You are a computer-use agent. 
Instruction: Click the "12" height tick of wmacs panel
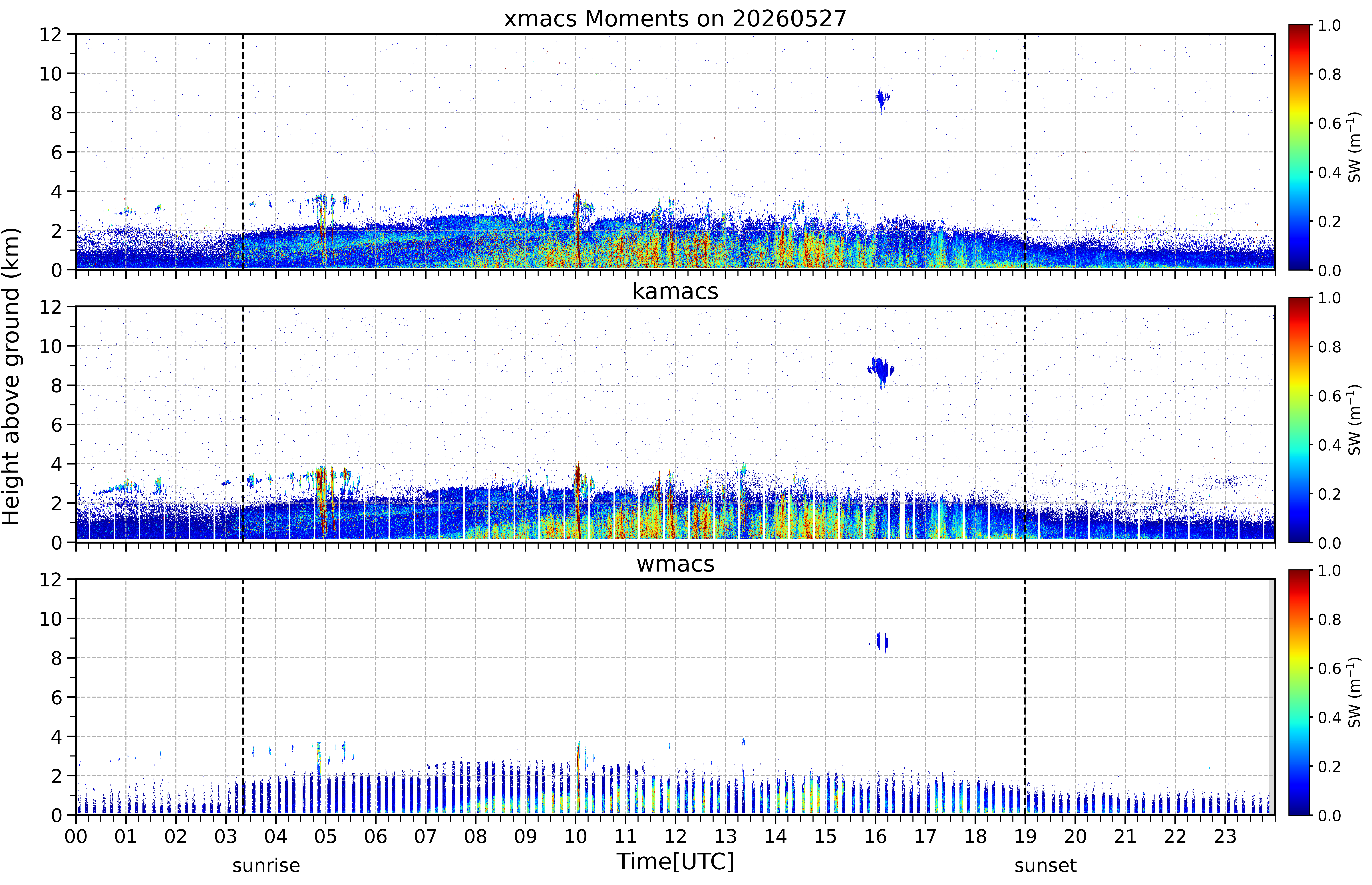(51, 580)
